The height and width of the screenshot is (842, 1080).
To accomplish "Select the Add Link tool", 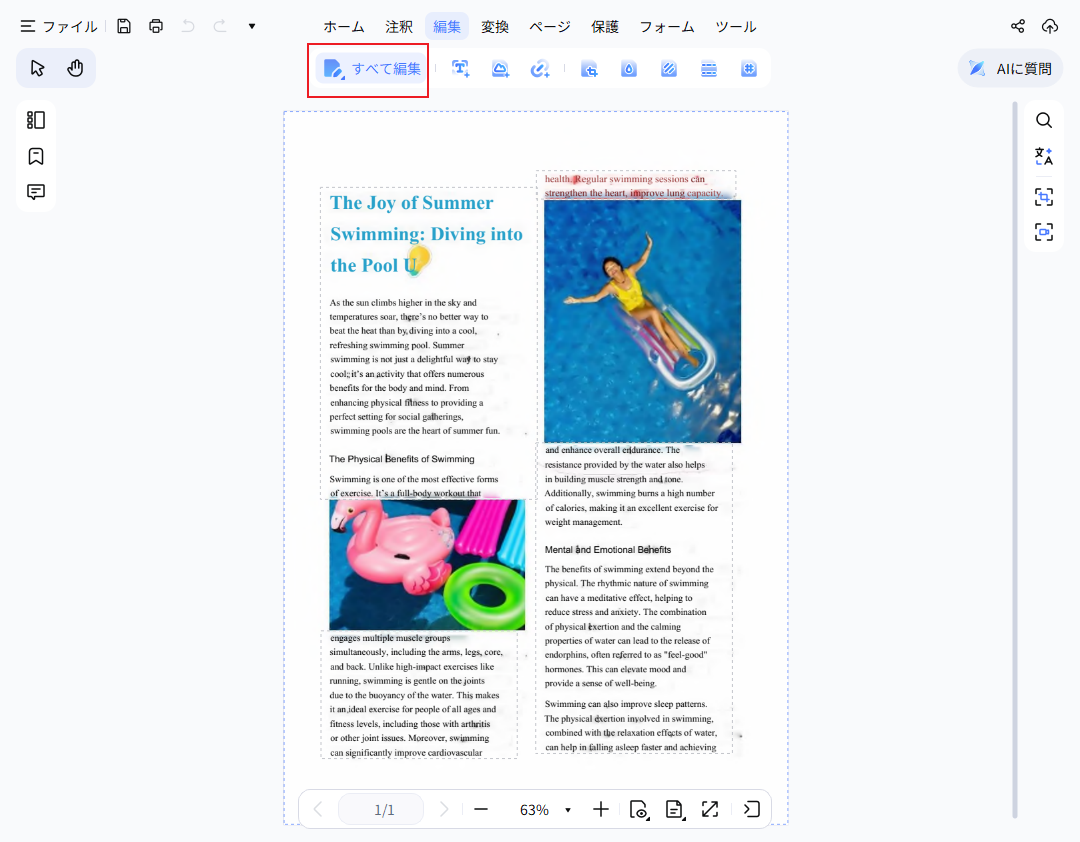I will (x=540, y=69).
